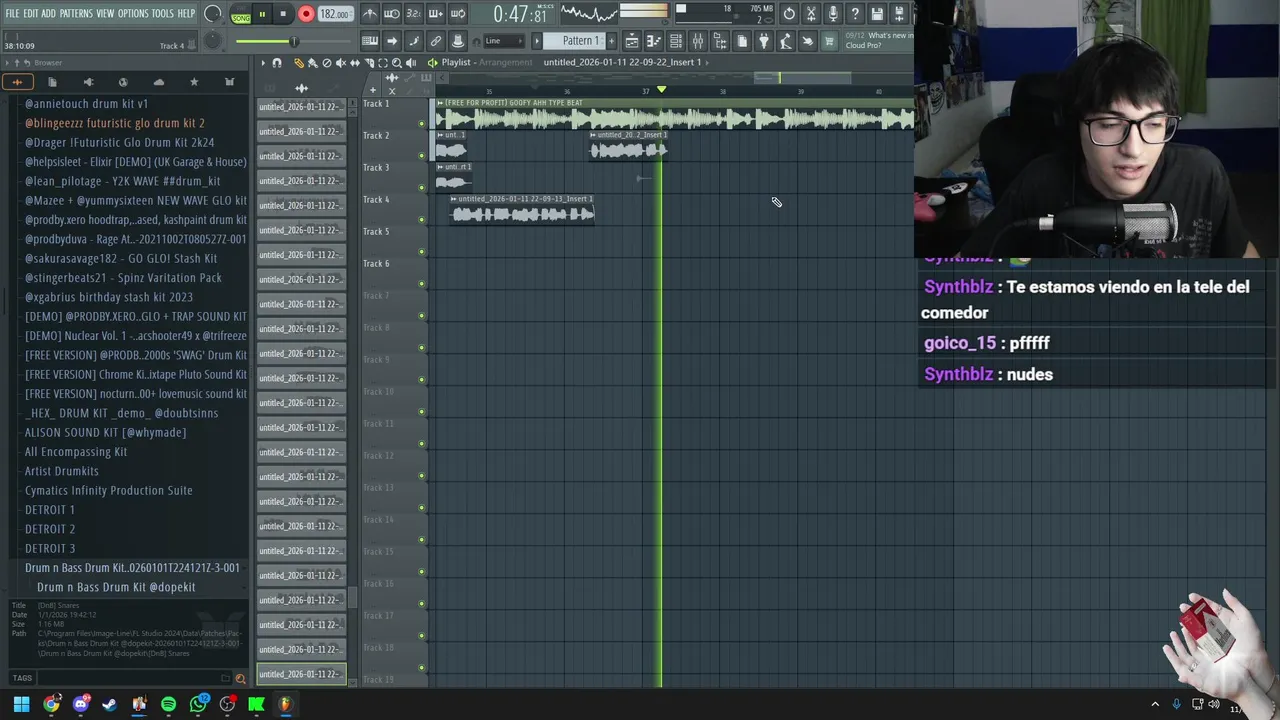Open the Browser view icon

click(x=720, y=41)
